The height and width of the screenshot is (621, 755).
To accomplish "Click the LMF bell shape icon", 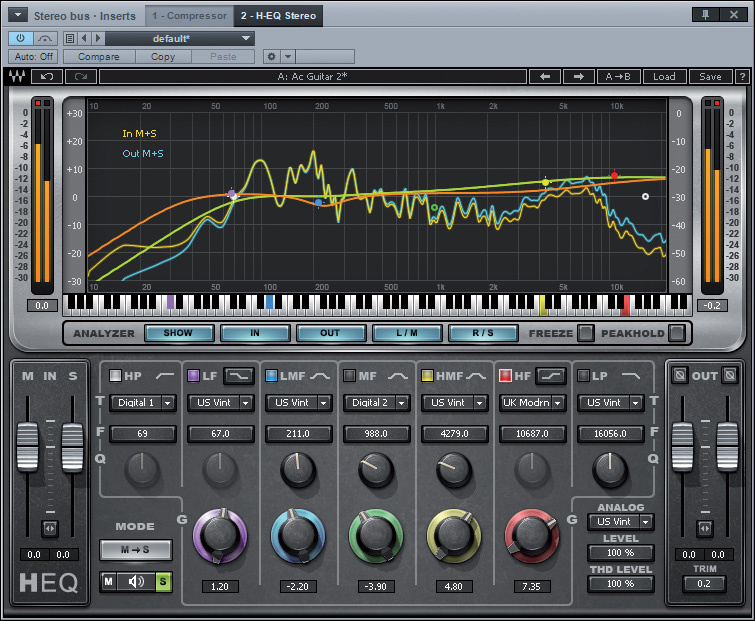I will [x=320, y=376].
